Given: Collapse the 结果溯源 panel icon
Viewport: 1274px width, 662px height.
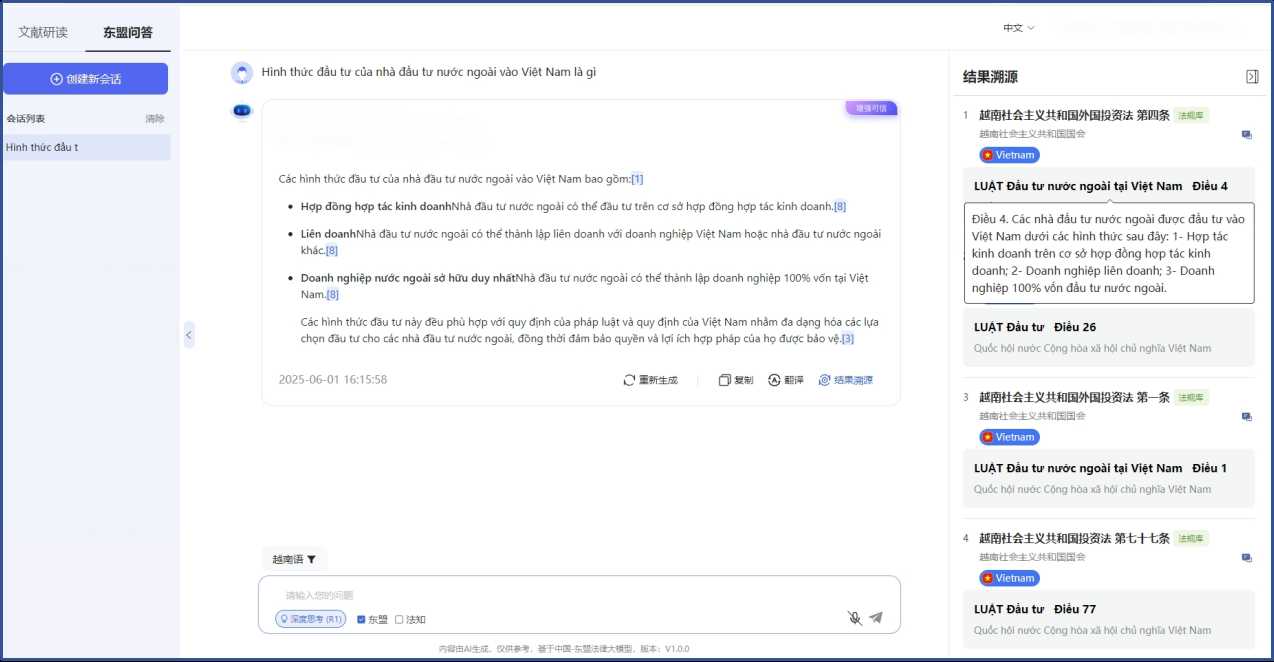Looking at the screenshot, I should [1252, 77].
